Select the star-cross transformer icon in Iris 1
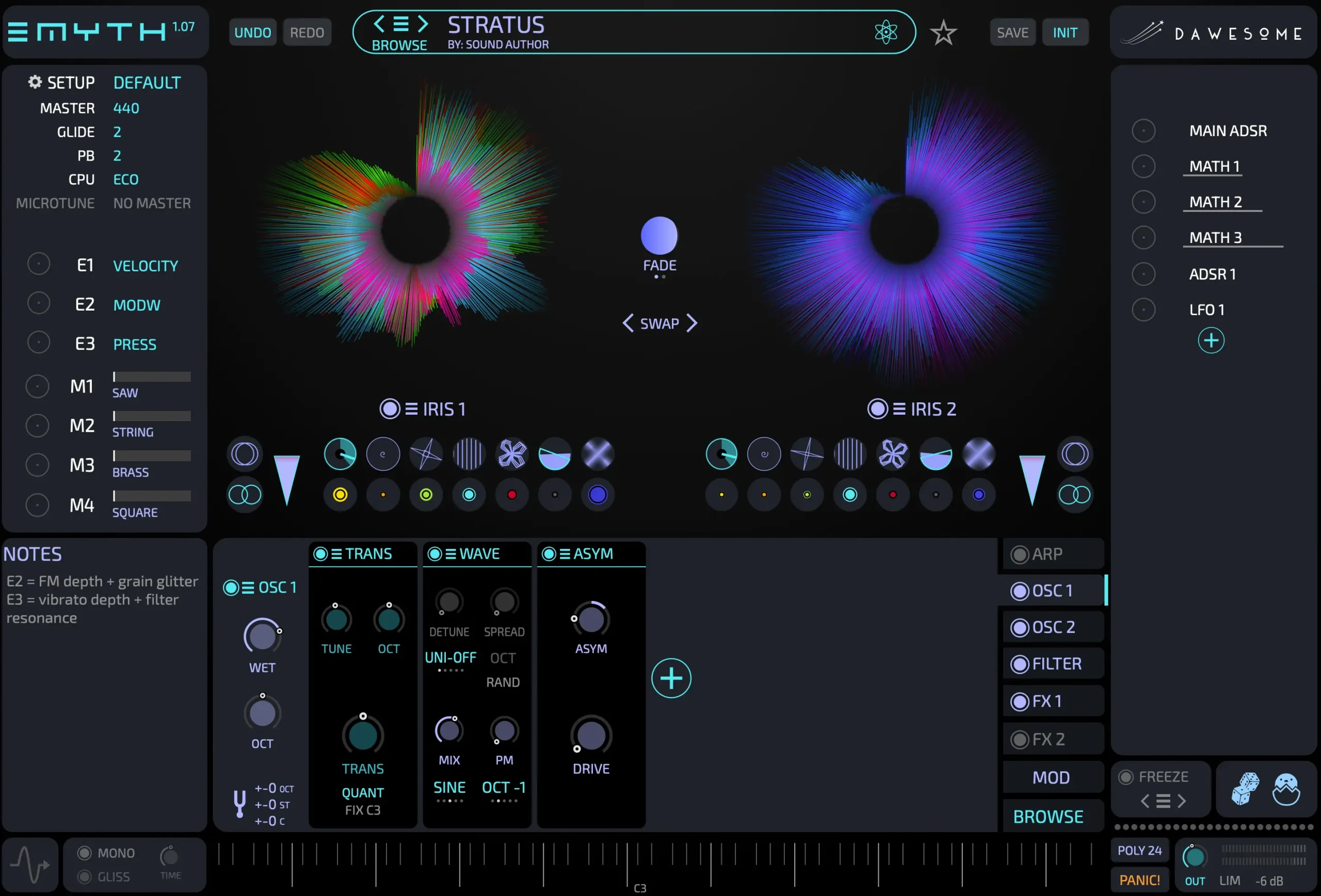 (x=426, y=454)
